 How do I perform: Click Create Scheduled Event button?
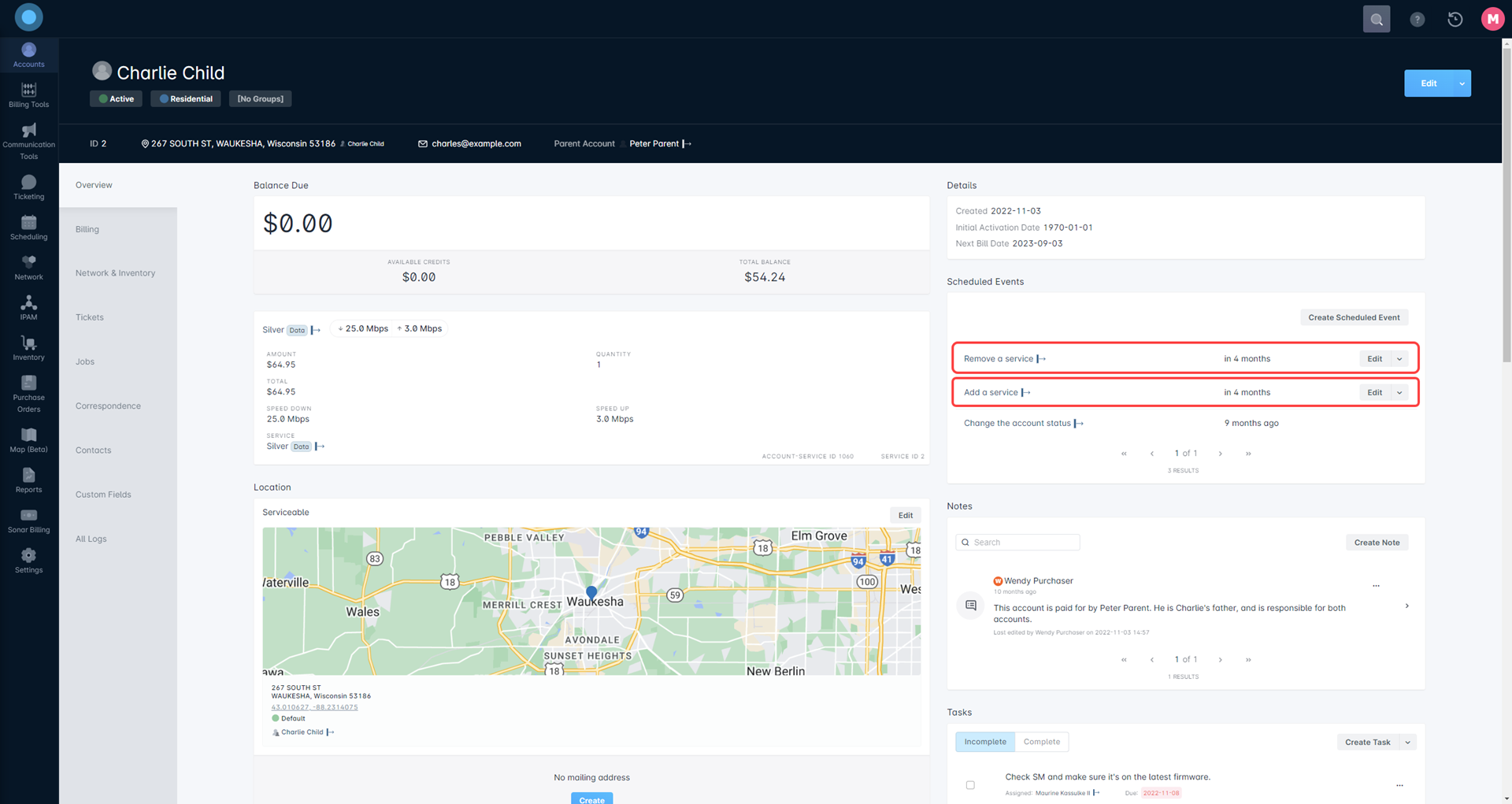pos(1354,317)
